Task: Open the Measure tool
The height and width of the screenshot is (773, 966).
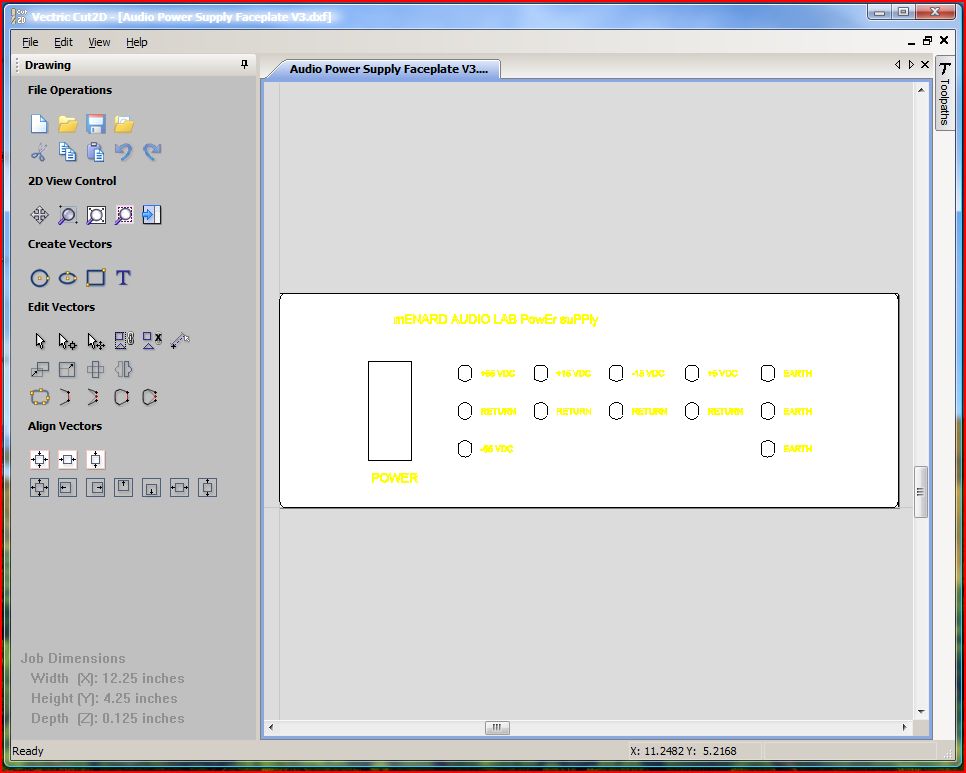Action: [x=180, y=340]
